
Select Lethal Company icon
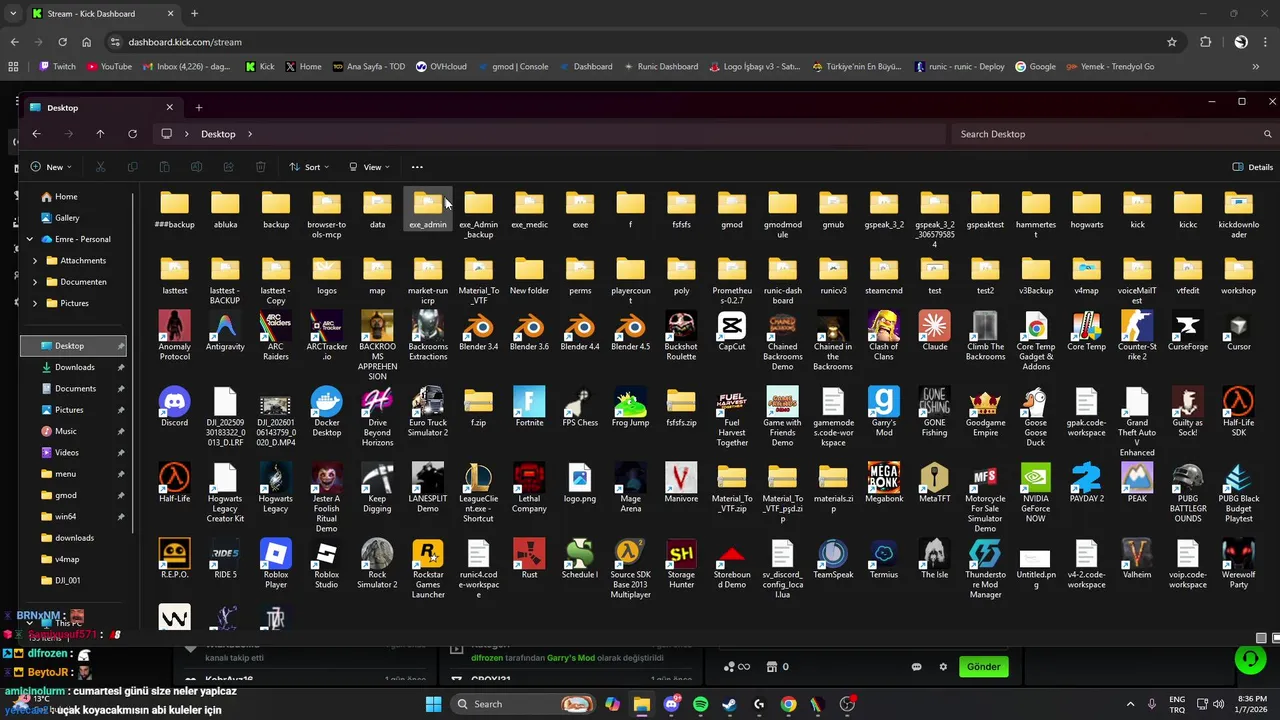pyautogui.click(x=529, y=488)
